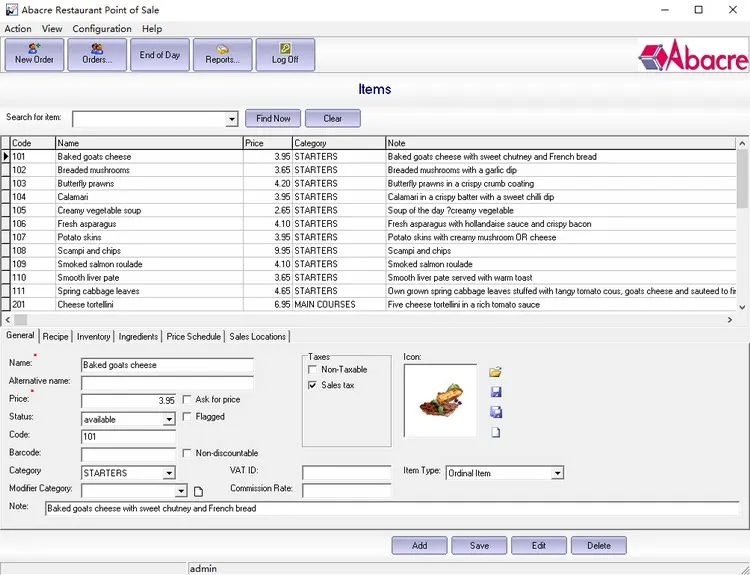Screen dimensions: 750x575
Task: Open the Help menu
Action: coord(152,29)
